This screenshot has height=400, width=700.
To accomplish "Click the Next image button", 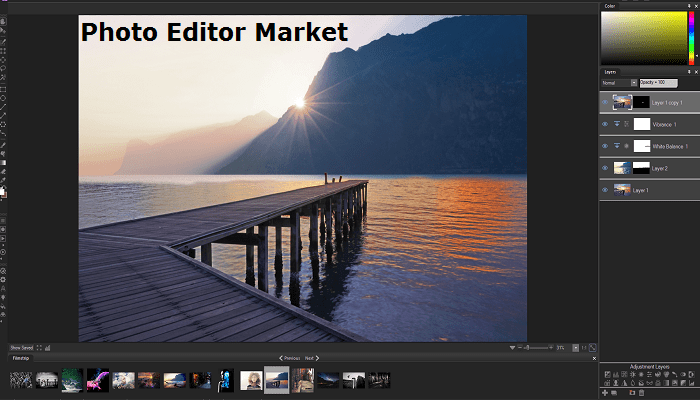I will pyautogui.click(x=311, y=357).
